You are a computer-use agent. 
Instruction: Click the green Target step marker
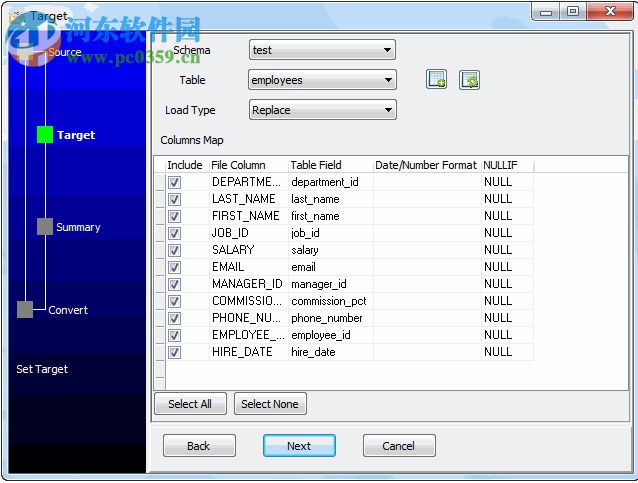click(45, 135)
